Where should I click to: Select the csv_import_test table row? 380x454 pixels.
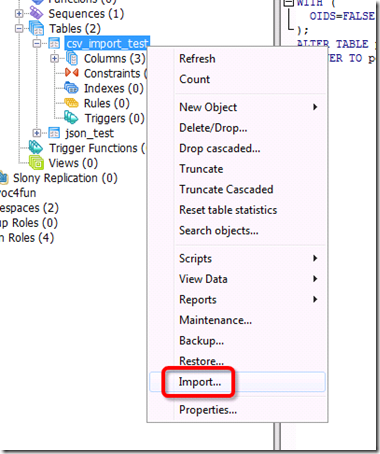pos(107,44)
